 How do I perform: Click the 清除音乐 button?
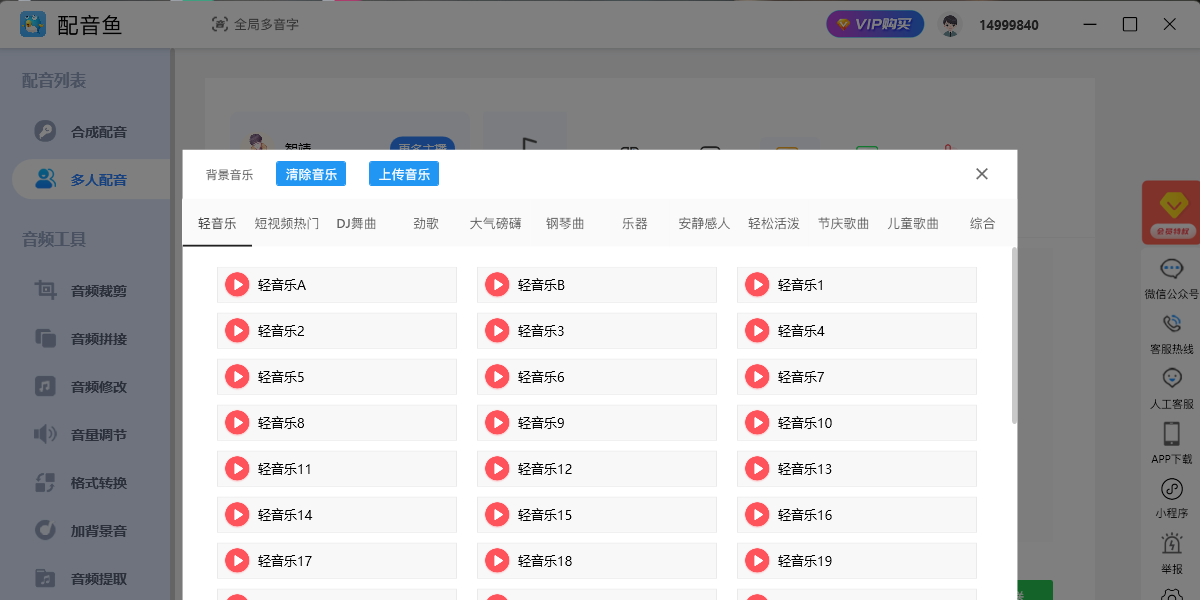[x=311, y=174]
